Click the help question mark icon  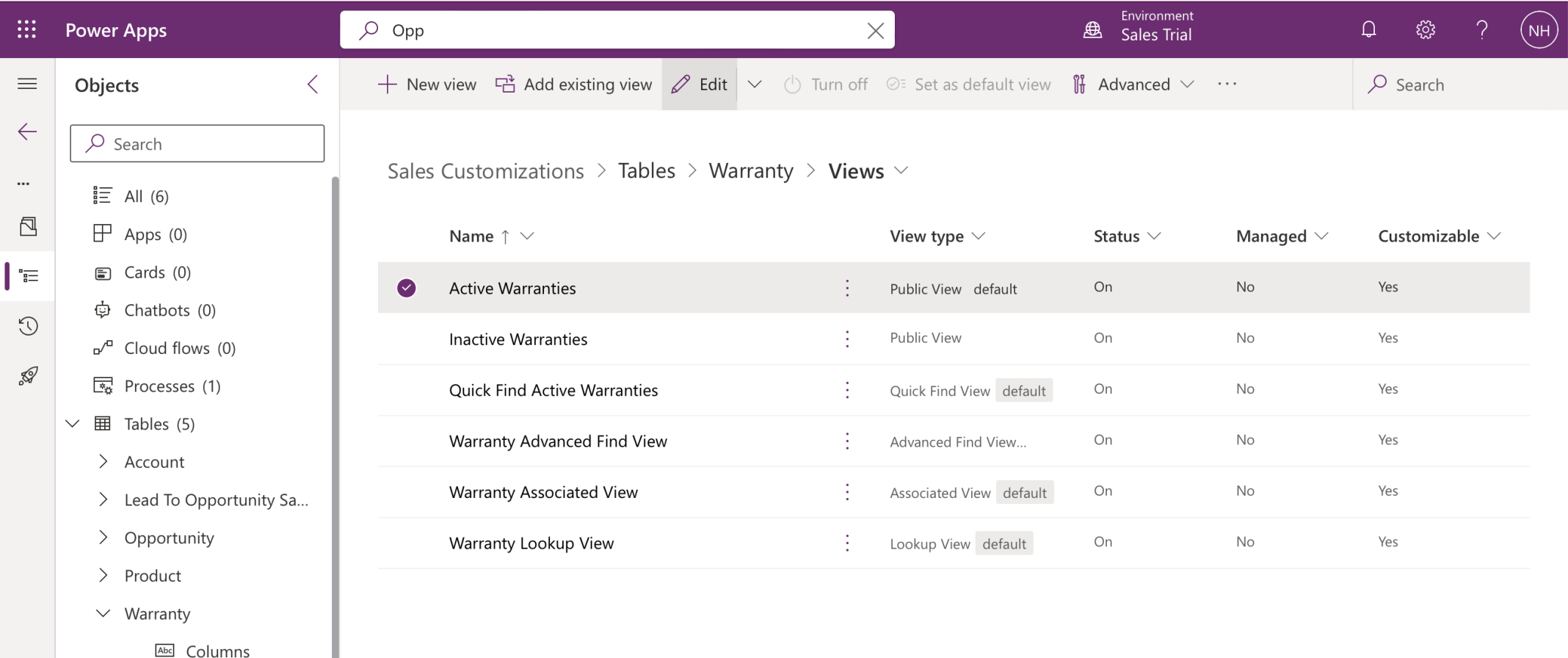click(x=1481, y=29)
